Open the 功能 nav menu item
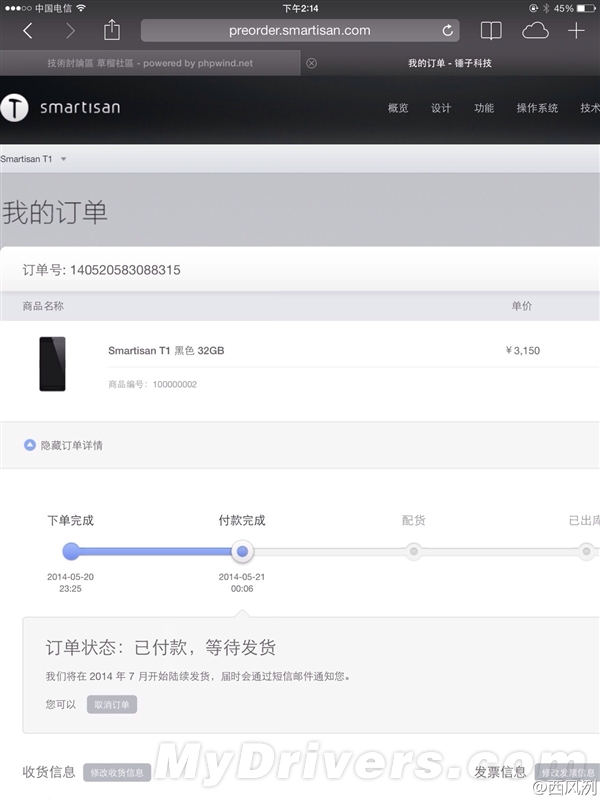The height and width of the screenshot is (800, 600). 484,108
